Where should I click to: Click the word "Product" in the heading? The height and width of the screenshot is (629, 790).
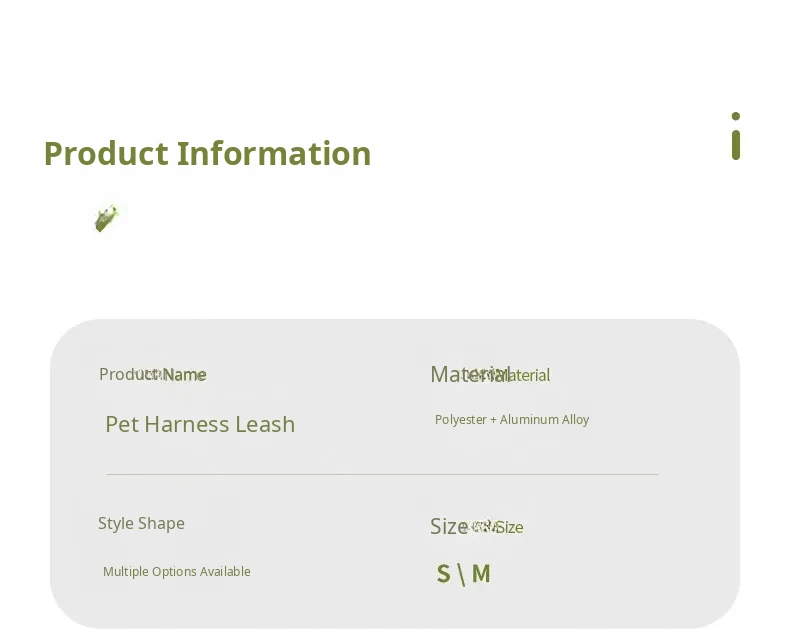106,153
